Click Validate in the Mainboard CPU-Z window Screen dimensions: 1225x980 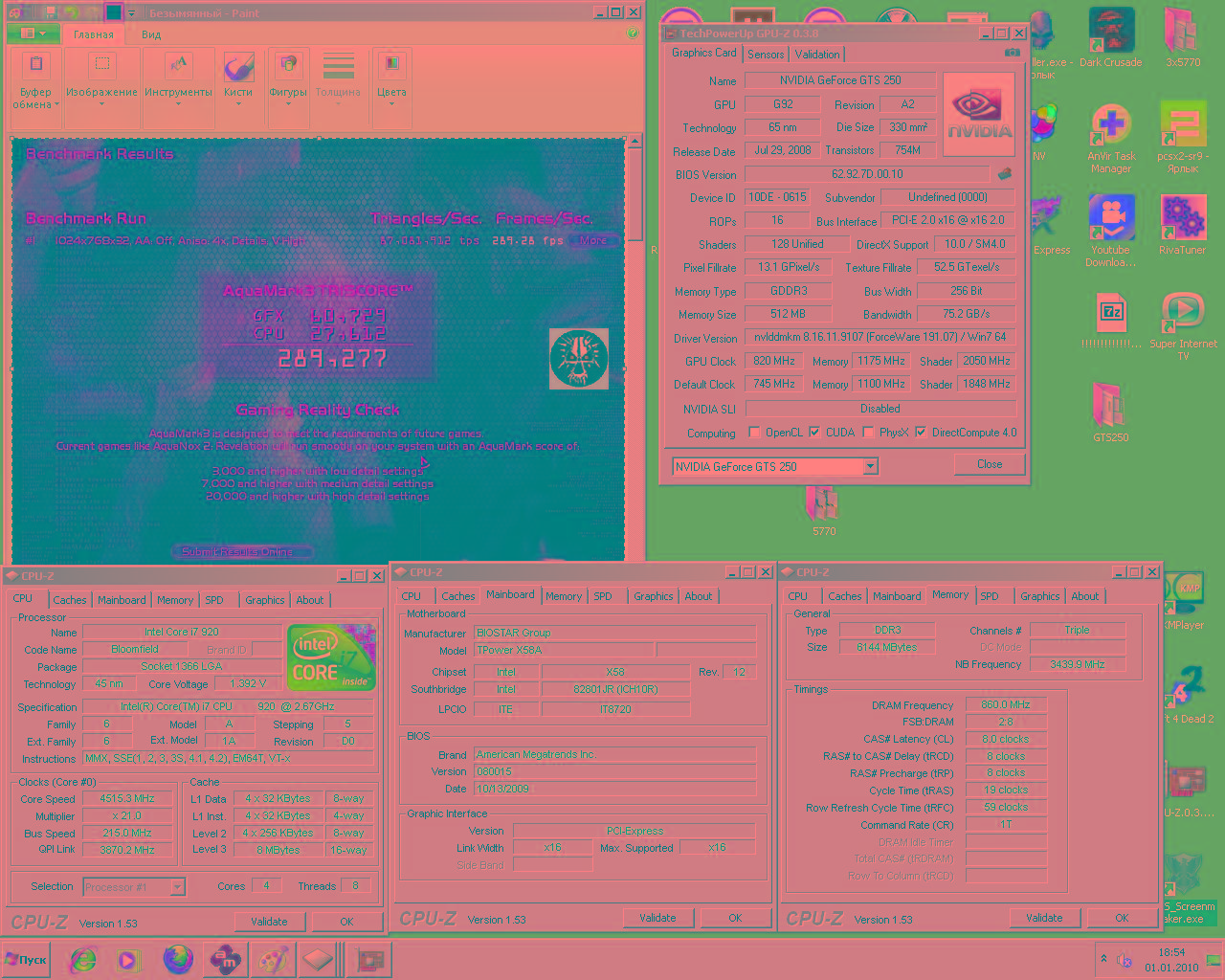(657, 918)
